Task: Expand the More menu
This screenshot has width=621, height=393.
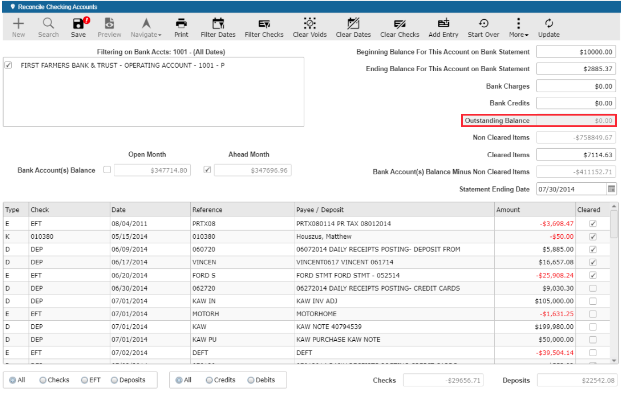Action: [x=518, y=27]
